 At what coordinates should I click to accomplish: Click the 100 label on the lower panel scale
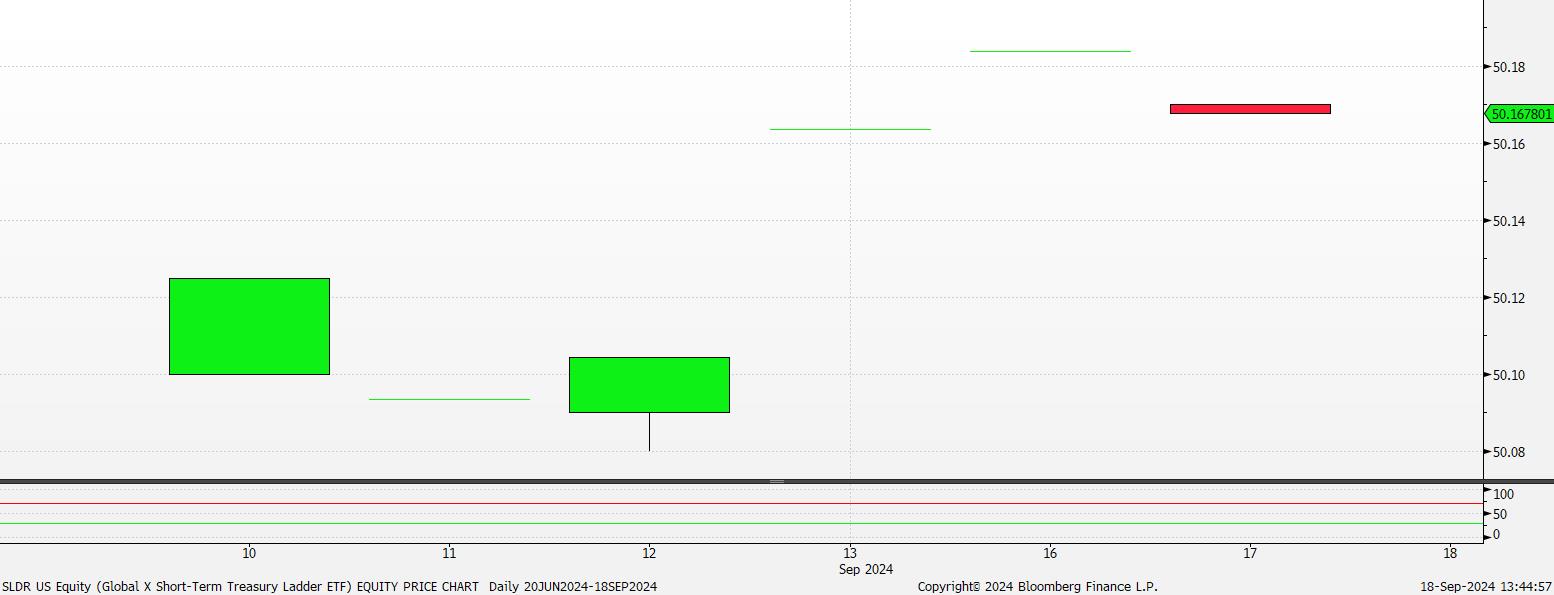[x=1503, y=494]
